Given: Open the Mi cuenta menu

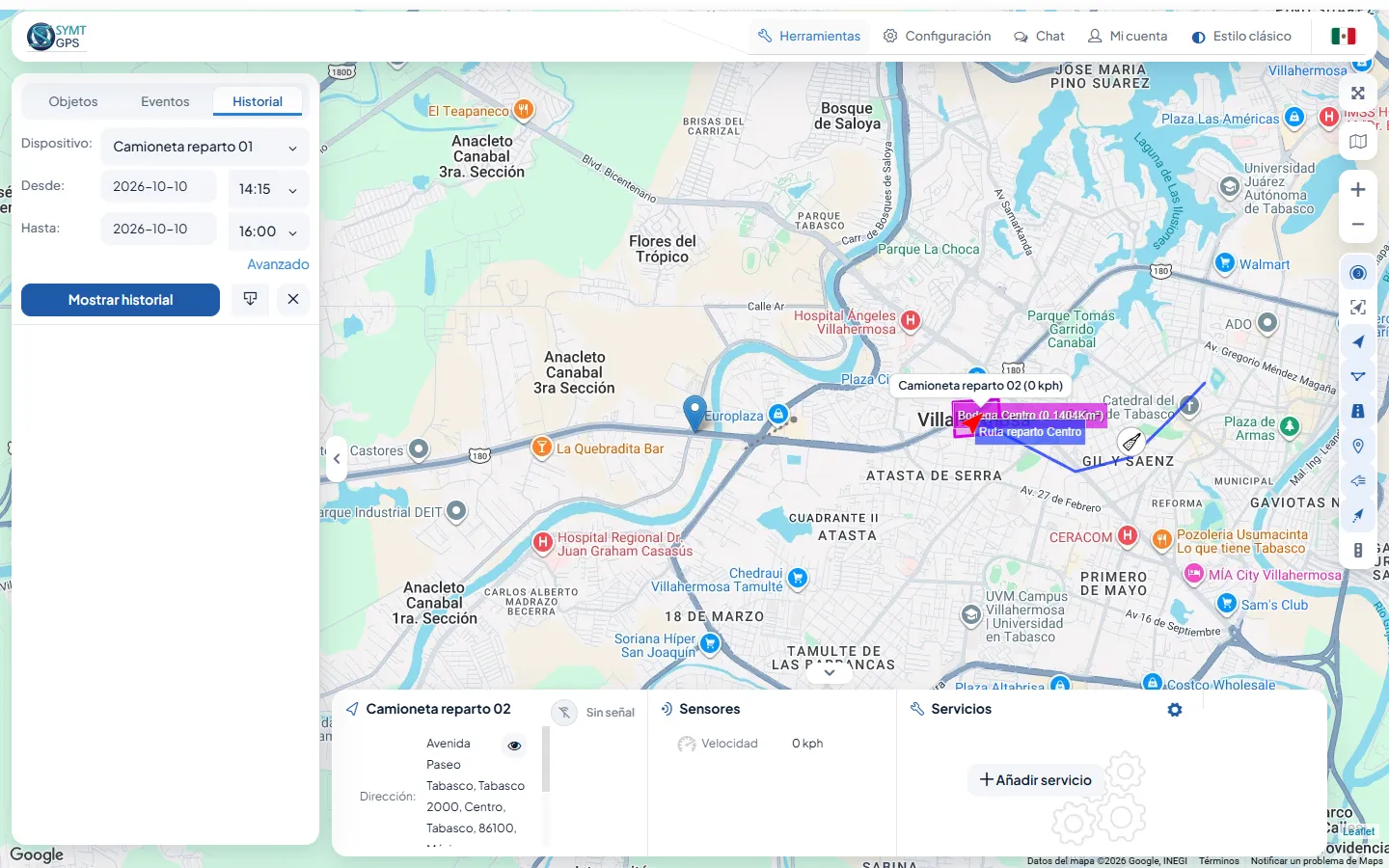Looking at the screenshot, I should point(1128,37).
